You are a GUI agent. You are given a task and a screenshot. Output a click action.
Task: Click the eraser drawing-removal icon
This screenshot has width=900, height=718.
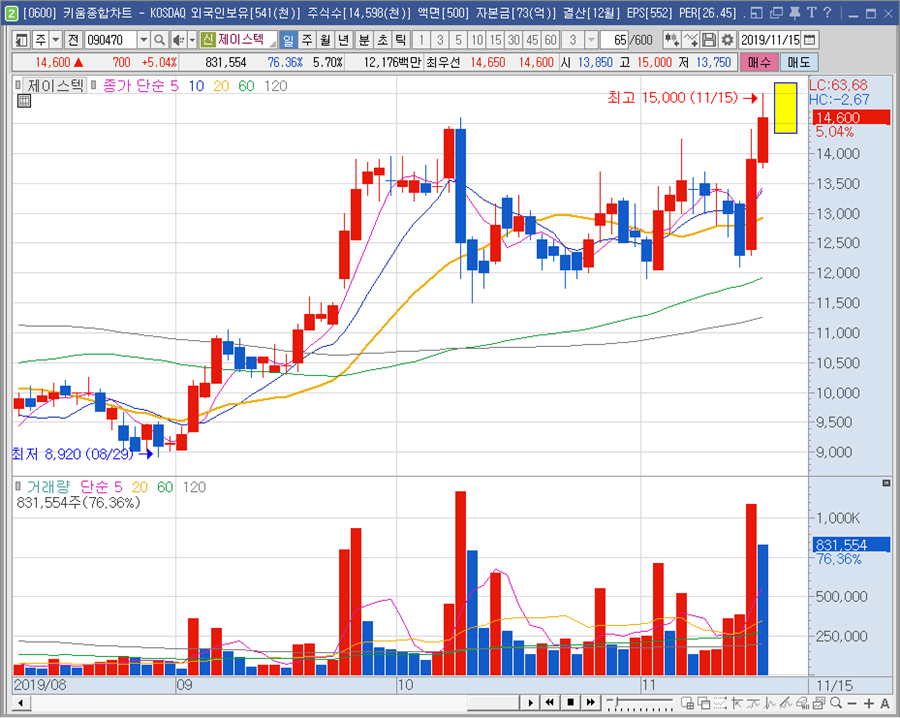pyautogui.click(x=802, y=703)
